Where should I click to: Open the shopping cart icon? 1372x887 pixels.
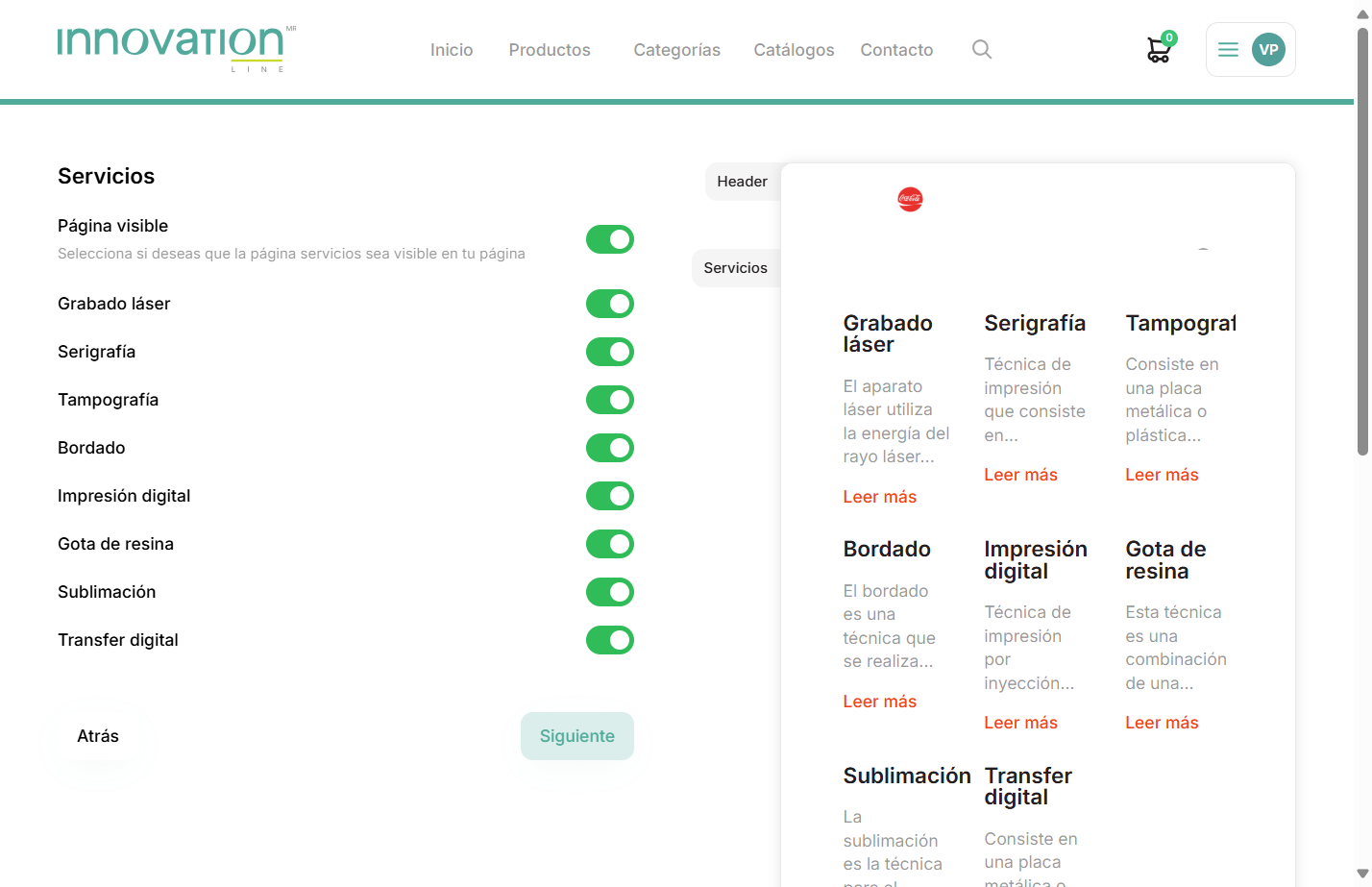pos(1160,49)
